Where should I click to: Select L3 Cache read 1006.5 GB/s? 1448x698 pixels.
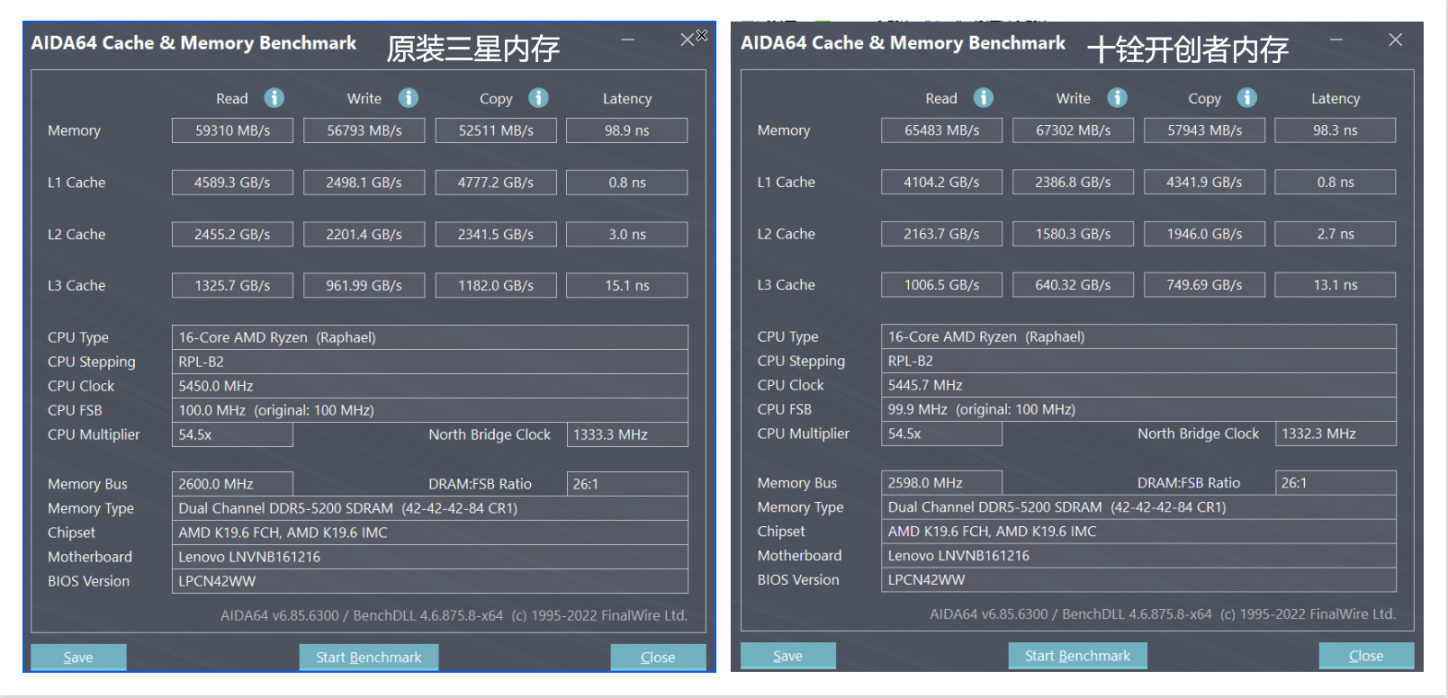[941, 284]
